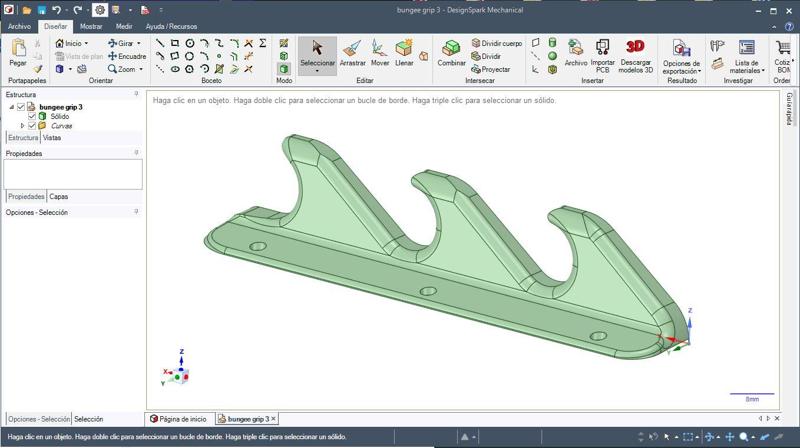This screenshot has width=800, height=448.
Task: Toggle visibility checkbox for Sólido
Action: [32, 117]
